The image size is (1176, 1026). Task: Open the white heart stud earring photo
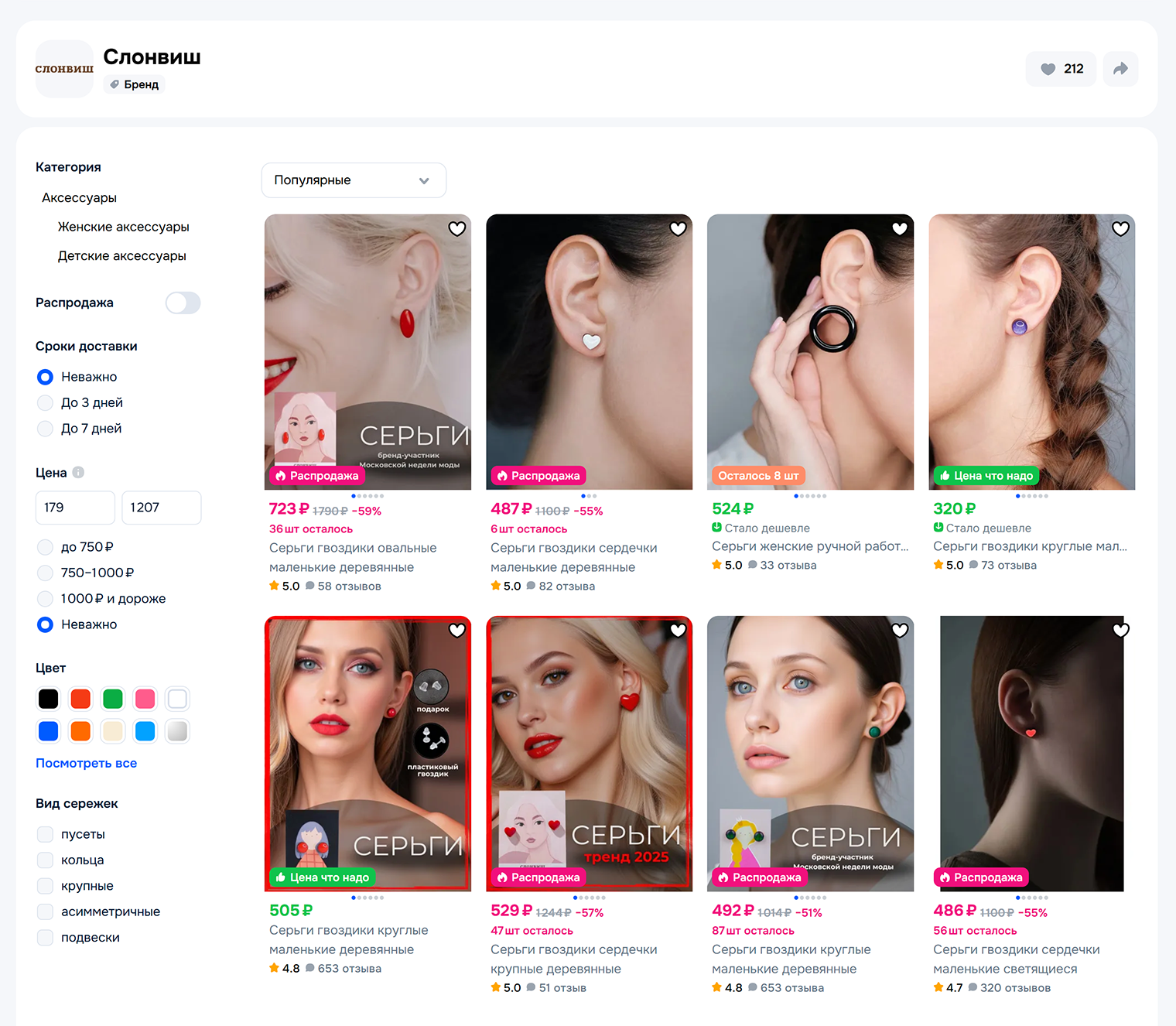tap(589, 352)
